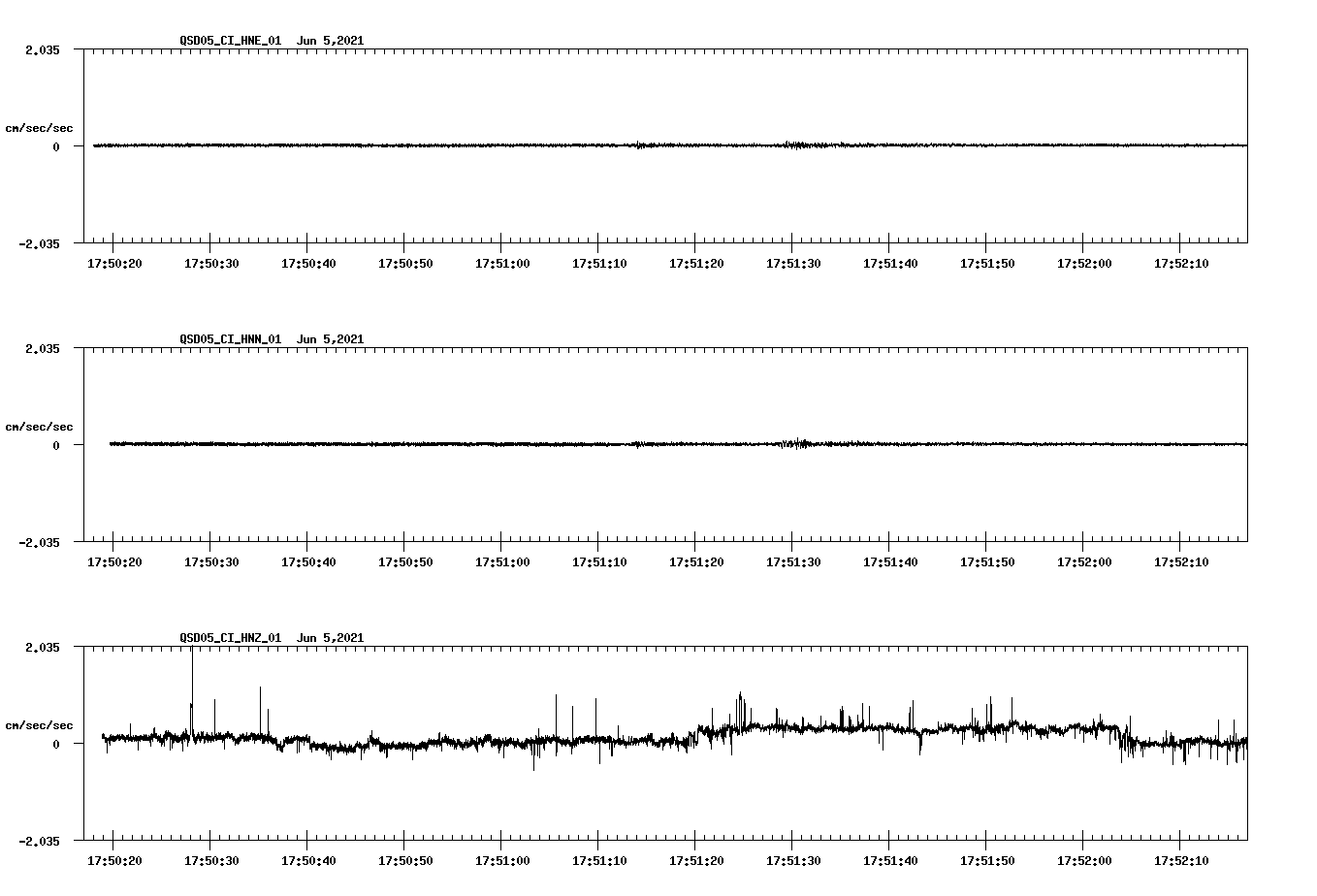Screen dimensions: 1317x896
Task: Click the cm/sec/sec unit label of HNN plot
Action: (40, 427)
